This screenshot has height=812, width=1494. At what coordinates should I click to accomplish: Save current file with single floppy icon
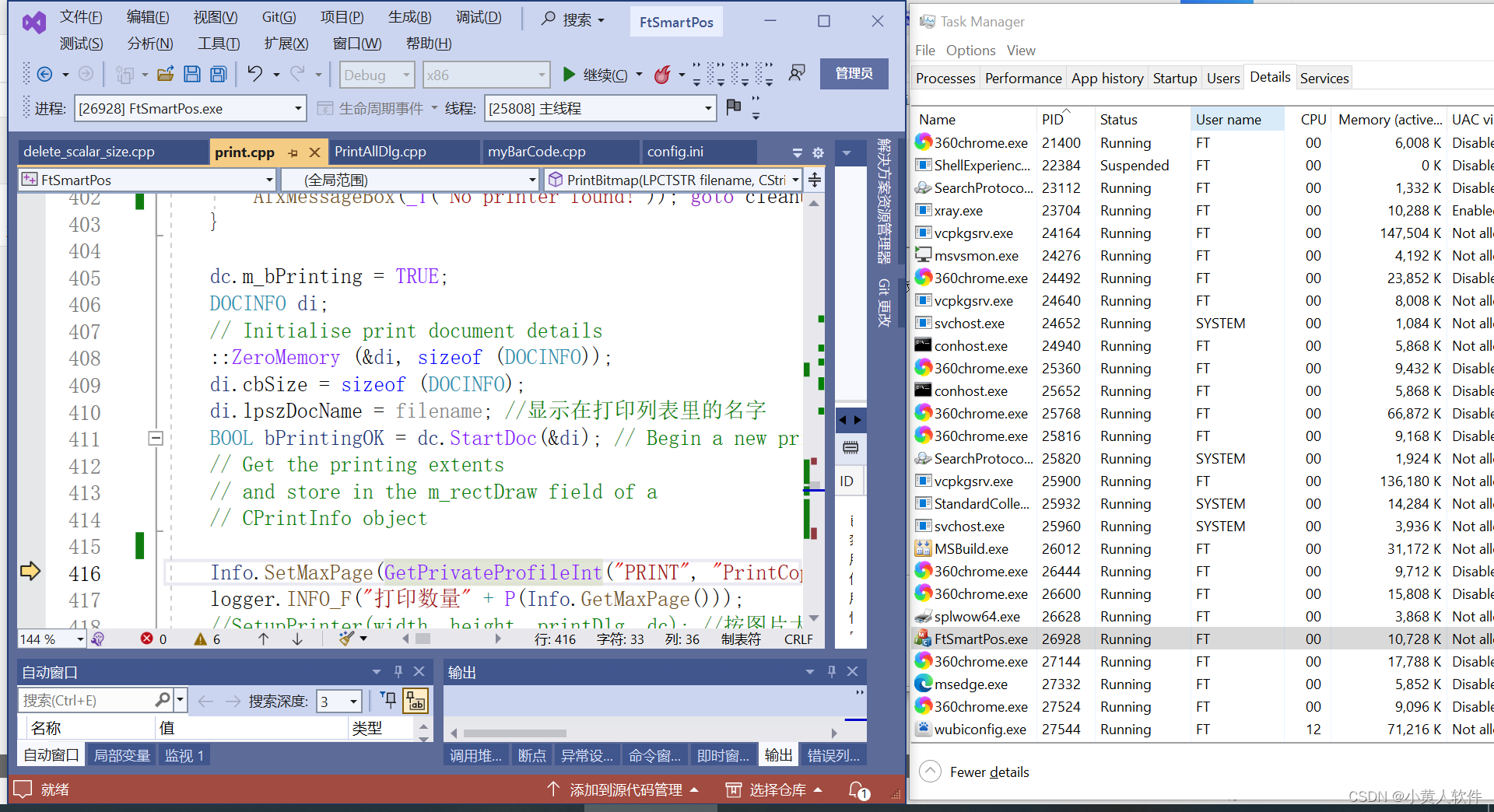tap(191, 74)
